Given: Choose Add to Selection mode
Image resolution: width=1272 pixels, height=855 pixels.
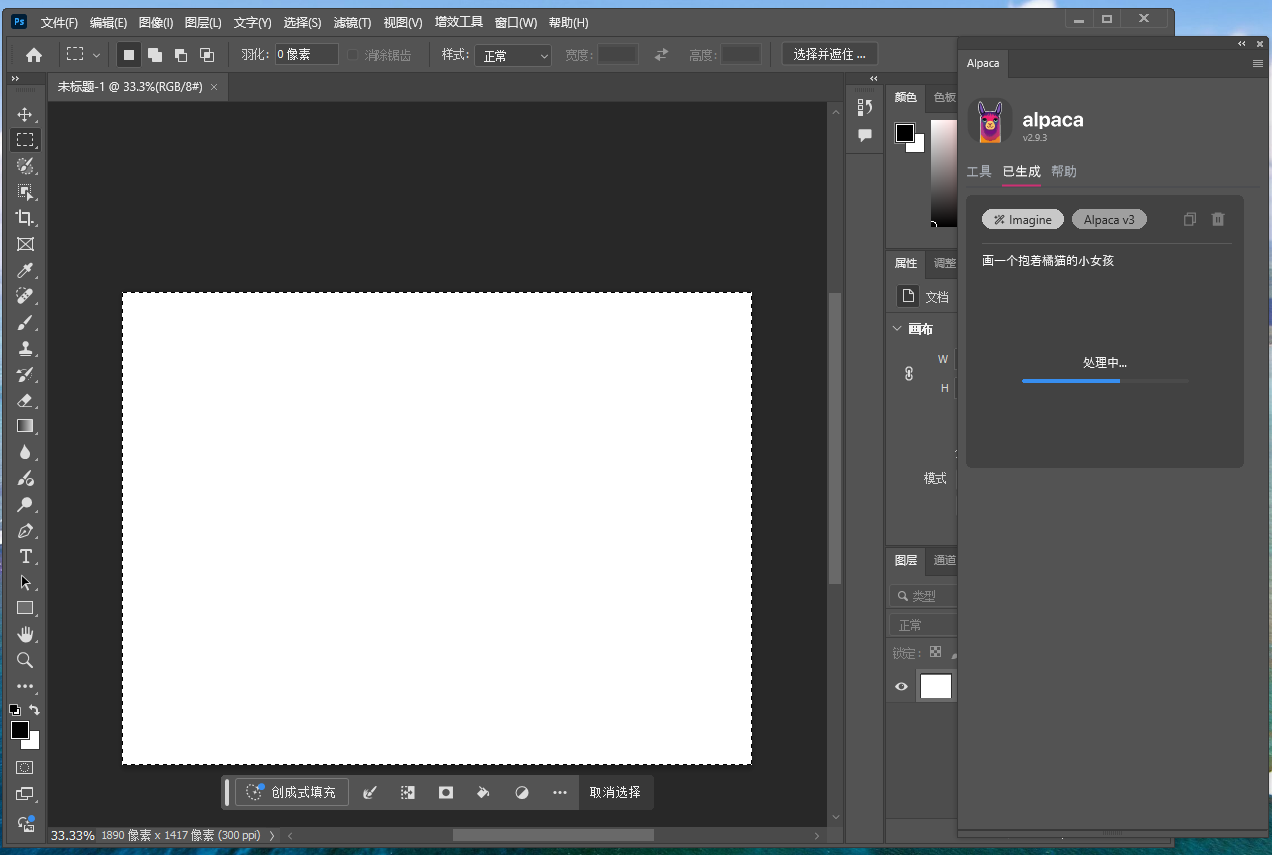Looking at the screenshot, I should click(154, 55).
